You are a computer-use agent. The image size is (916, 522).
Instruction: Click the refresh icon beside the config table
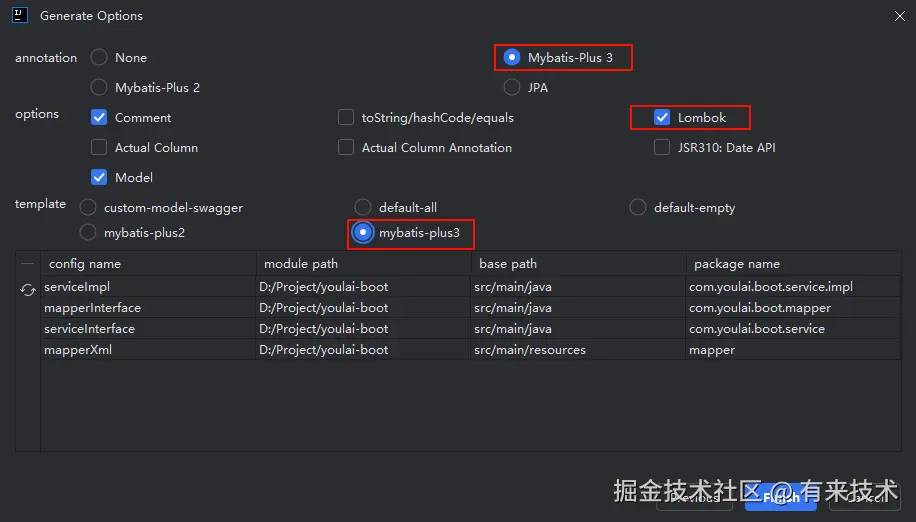point(27,290)
